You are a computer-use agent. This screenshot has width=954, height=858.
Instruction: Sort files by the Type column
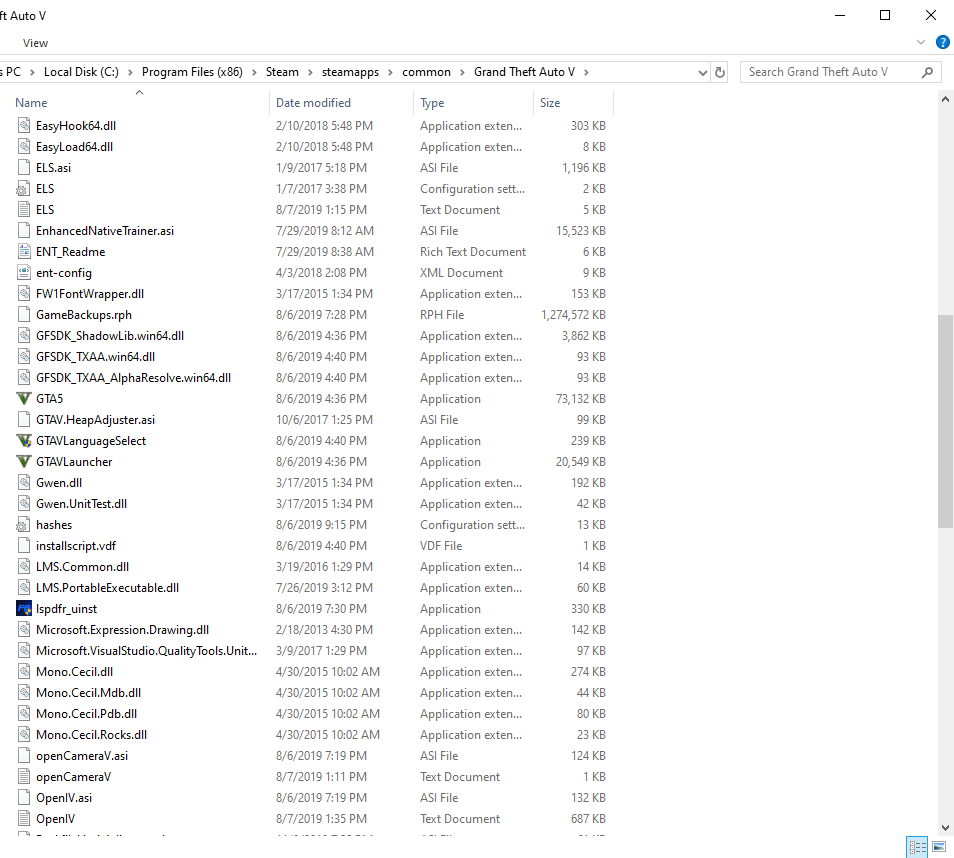(432, 103)
